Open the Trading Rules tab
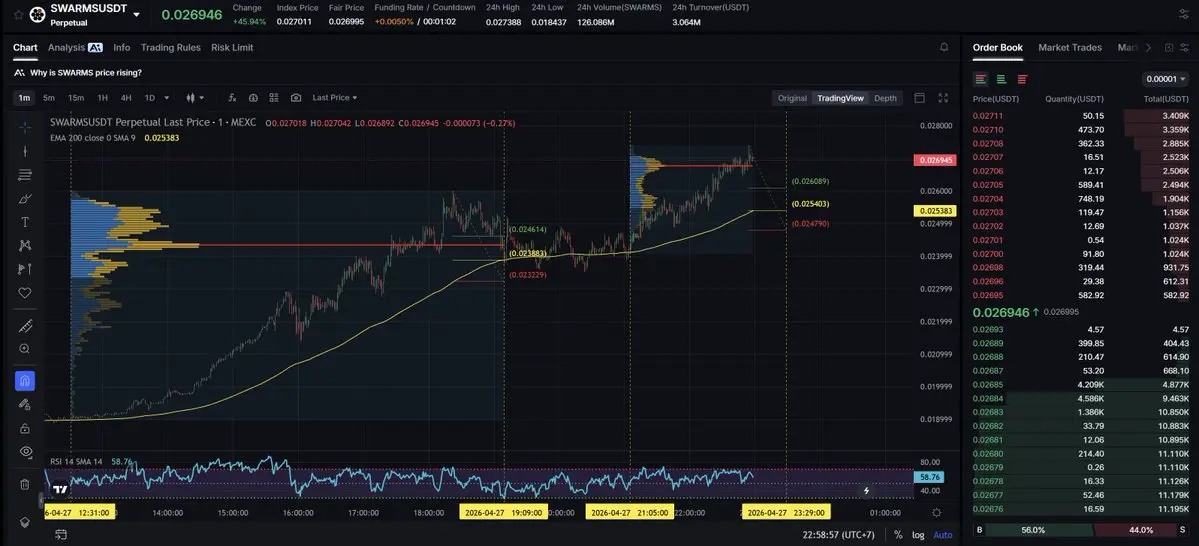 (171, 47)
